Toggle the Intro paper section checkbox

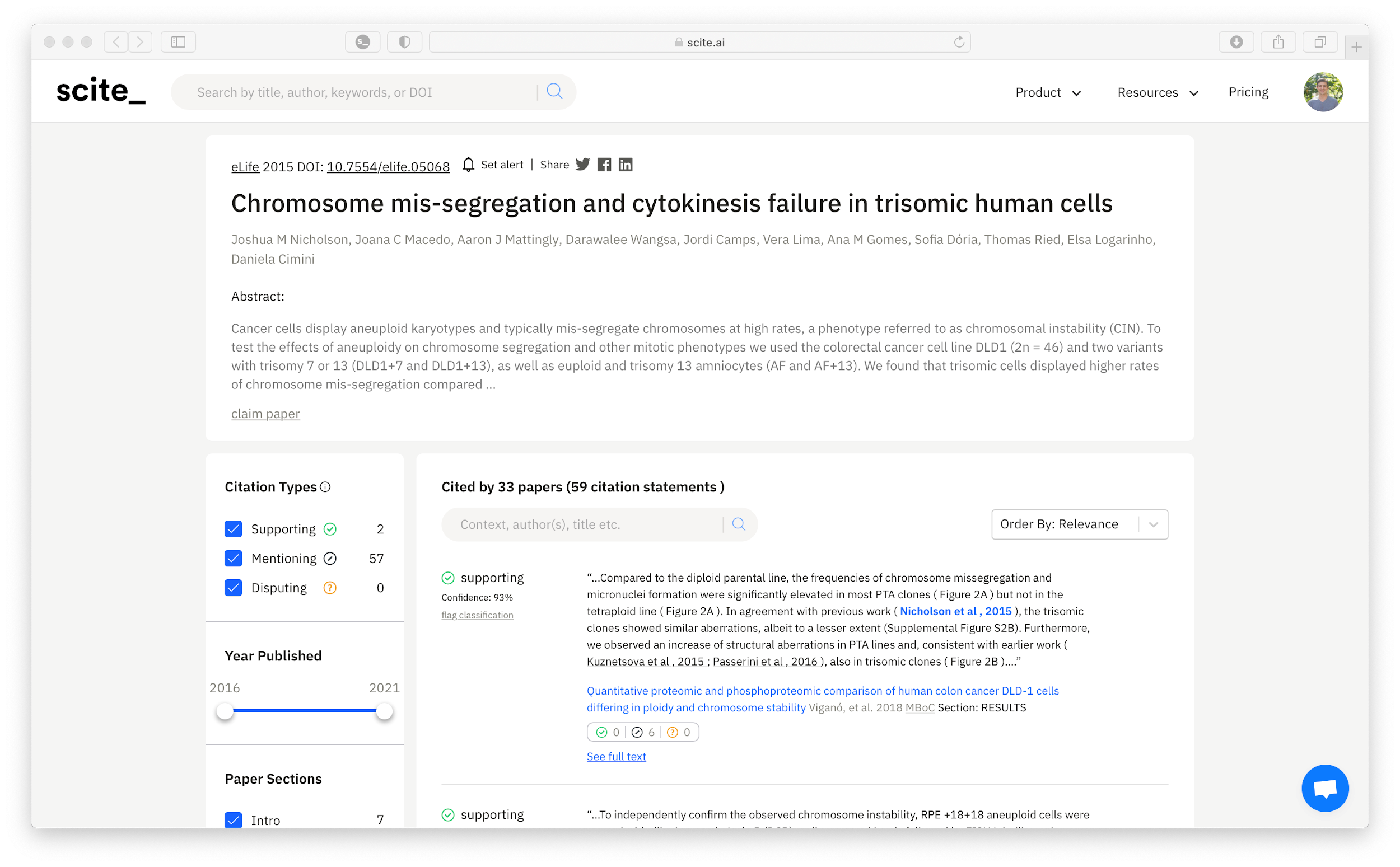coord(234,820)
